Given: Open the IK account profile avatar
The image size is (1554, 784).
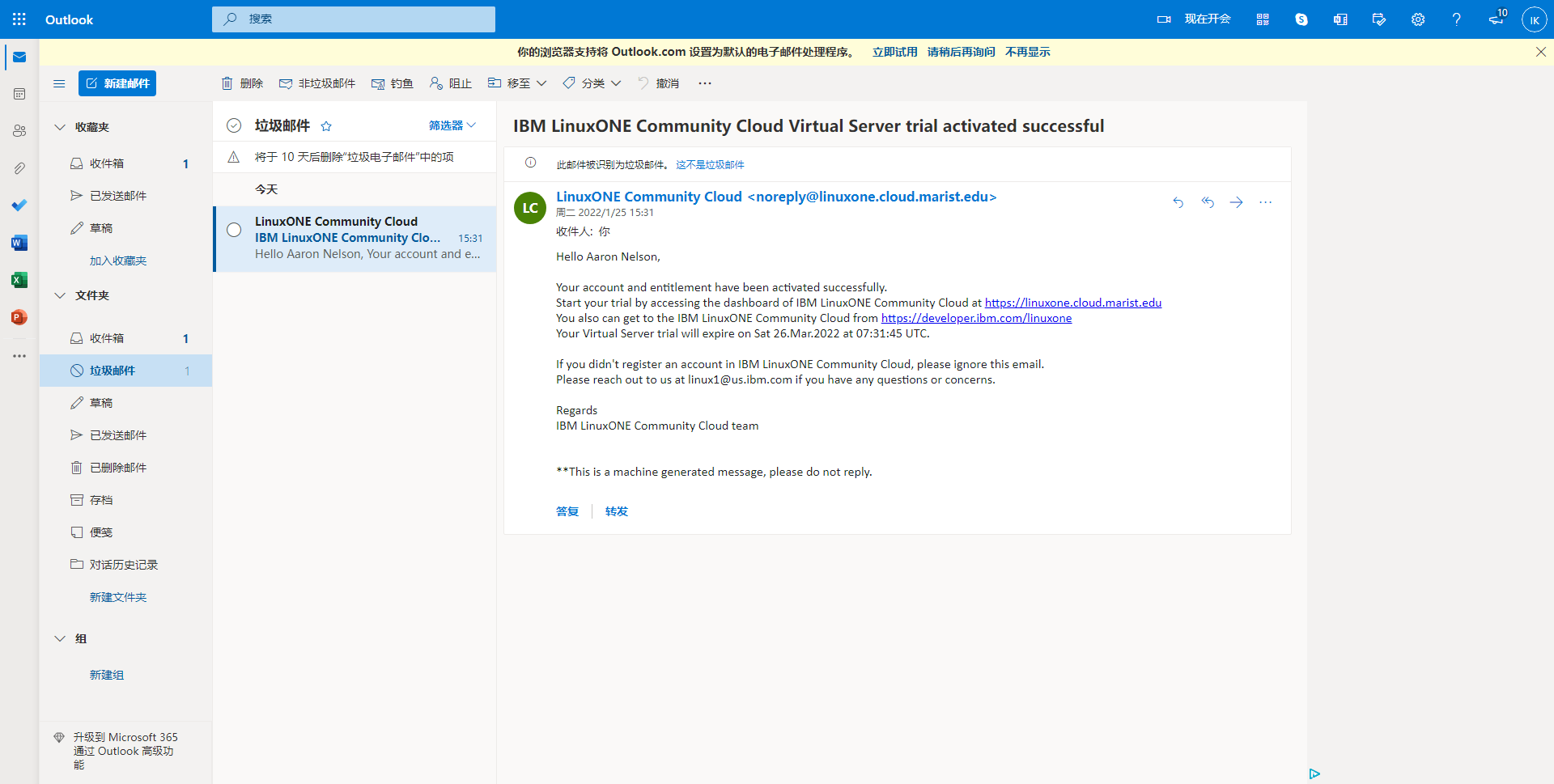Looking at the screenshot, I should pos(1535,19).
